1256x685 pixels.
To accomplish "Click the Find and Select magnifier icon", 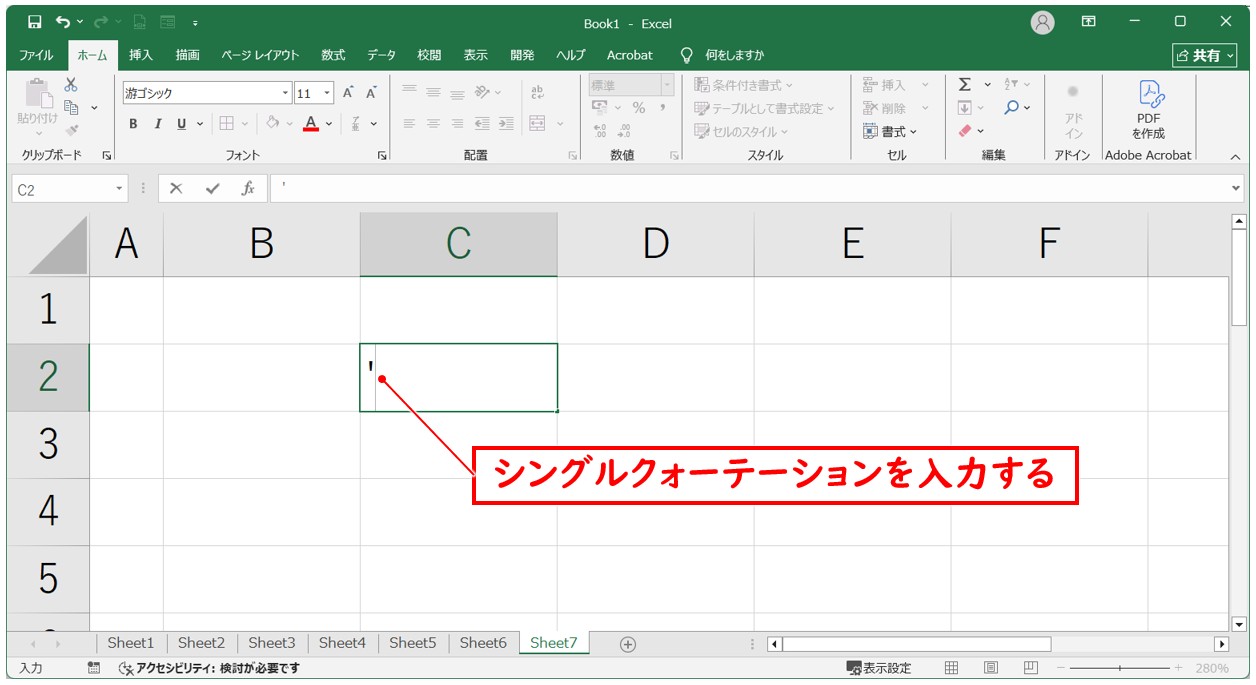I will coord(1012,108).
